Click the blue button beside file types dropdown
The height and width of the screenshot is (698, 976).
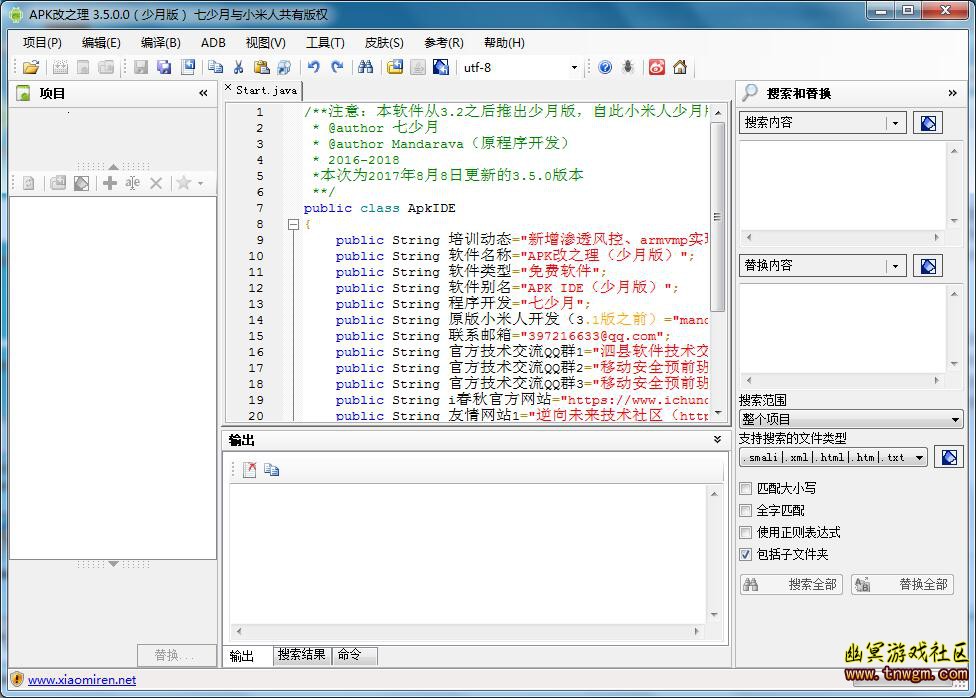point(949,458)
